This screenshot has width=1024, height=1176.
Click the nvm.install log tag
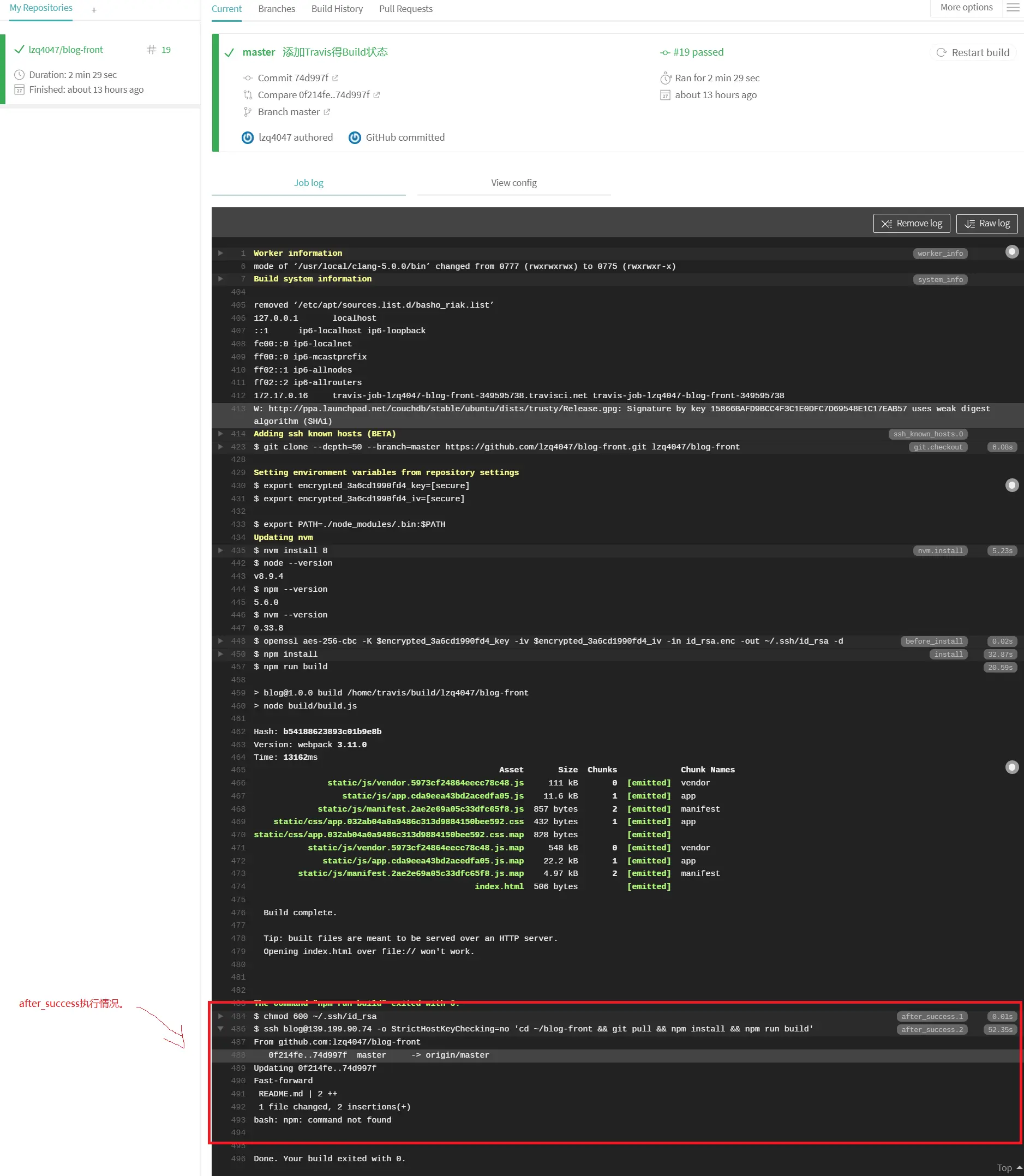940,550
